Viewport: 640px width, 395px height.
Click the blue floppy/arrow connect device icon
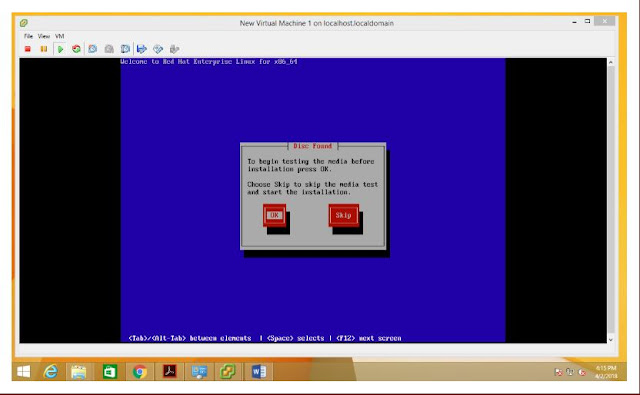[142, 49]
